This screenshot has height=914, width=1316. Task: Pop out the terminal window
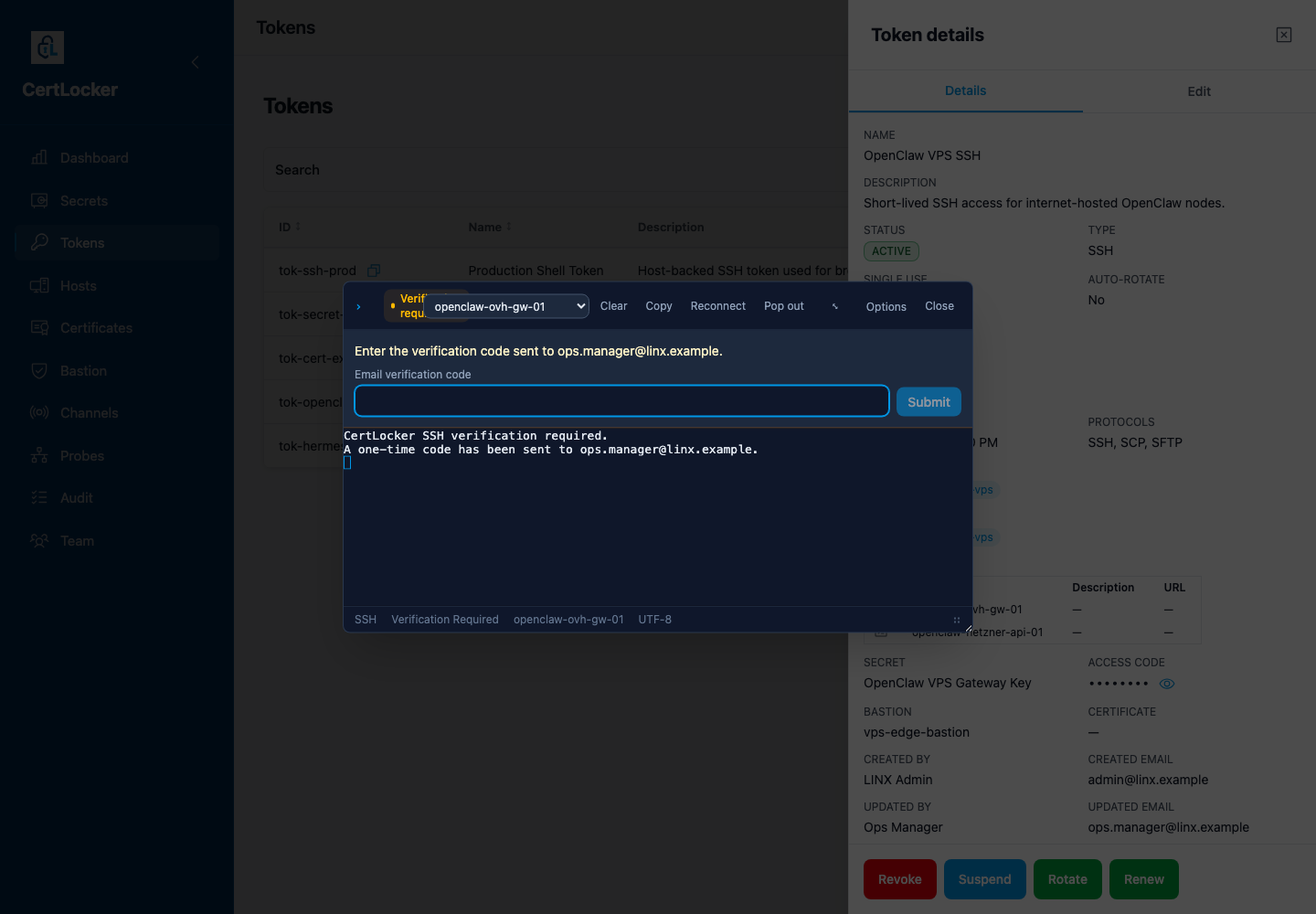click(783, 306)
